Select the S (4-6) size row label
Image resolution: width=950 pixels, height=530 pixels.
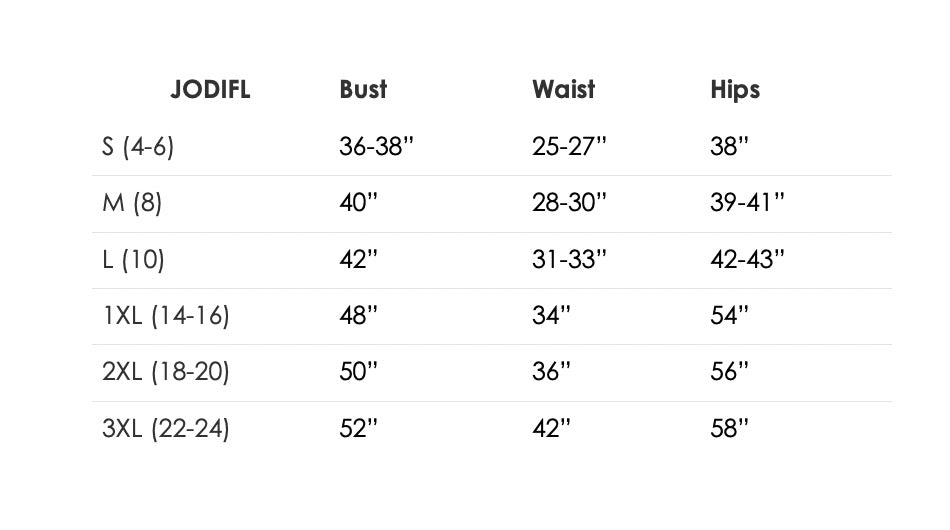coord(138,147)
